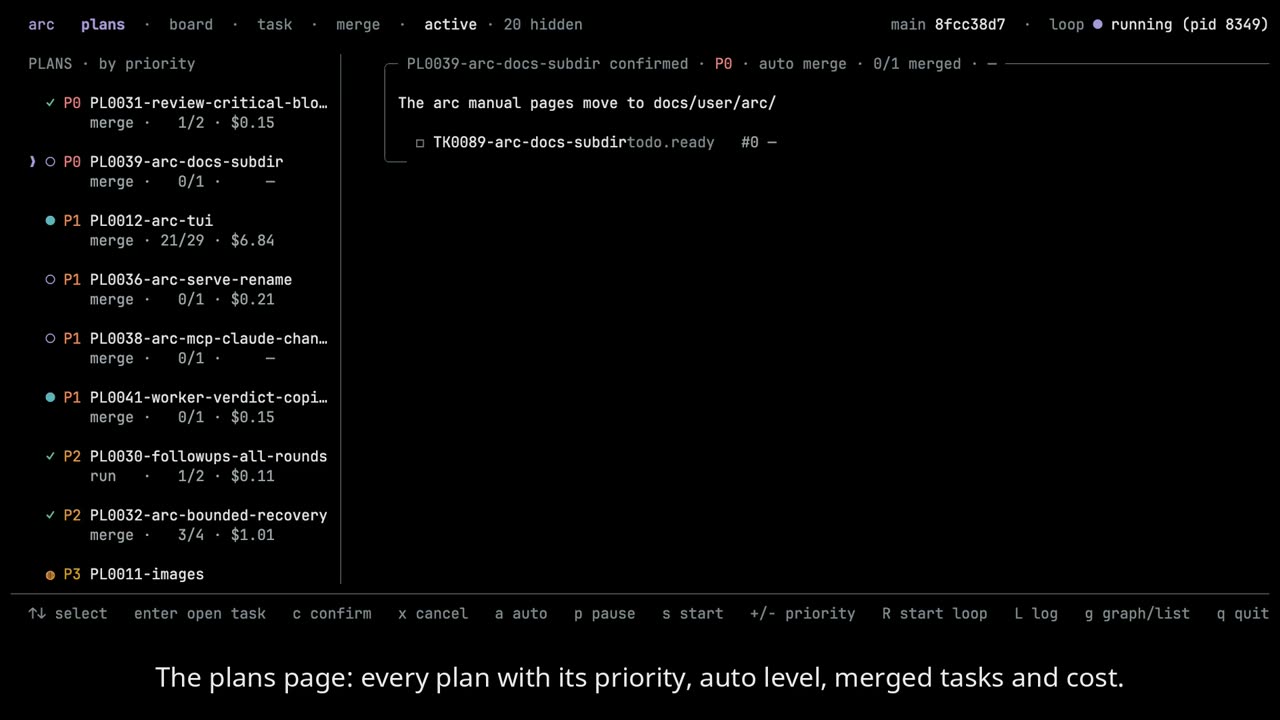Switch to the plans tab

103,24
